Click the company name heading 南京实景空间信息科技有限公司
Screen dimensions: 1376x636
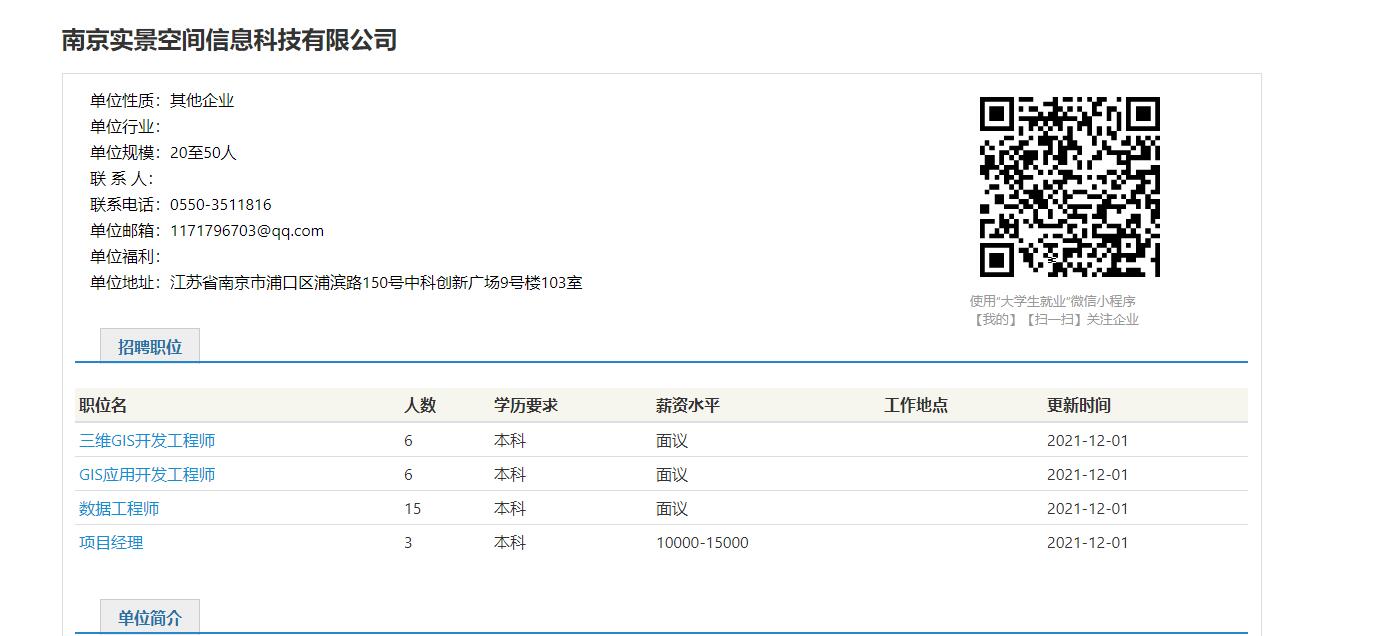(x=229, y=40)
